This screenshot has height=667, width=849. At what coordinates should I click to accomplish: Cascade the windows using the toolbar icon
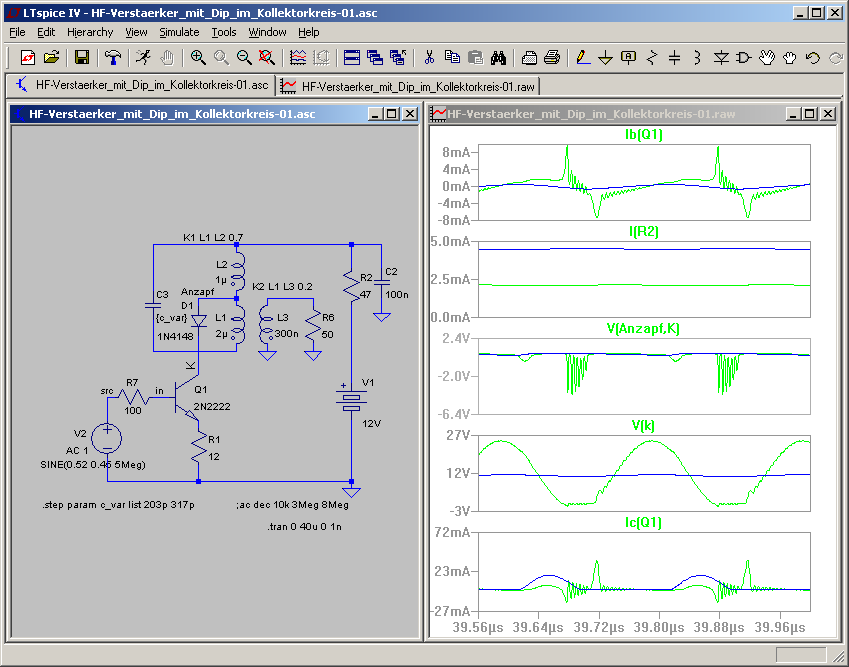click(375, 57)
